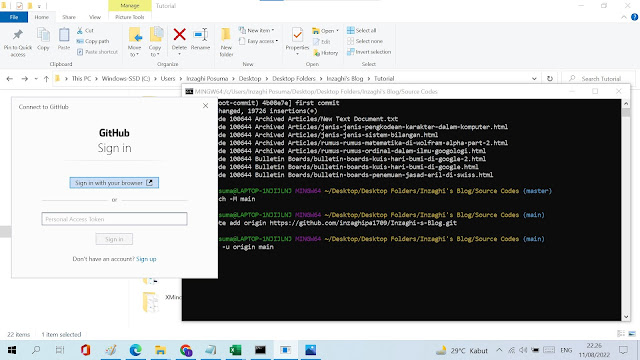Click Sign in with your browser
Viewport: 640px width, 360px height.
[114, 183]
